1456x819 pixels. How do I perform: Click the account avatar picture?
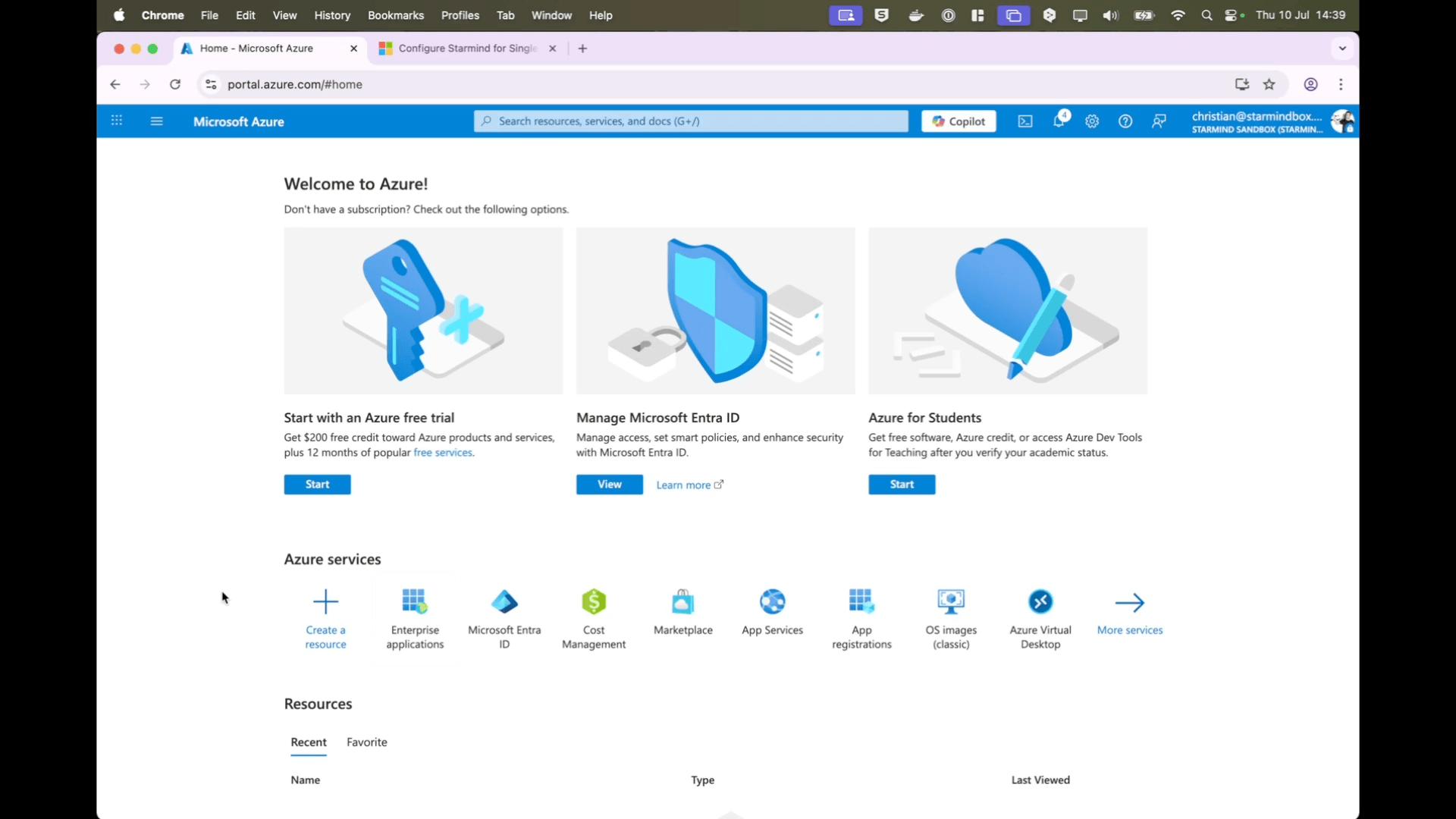tap(1342, 121)
